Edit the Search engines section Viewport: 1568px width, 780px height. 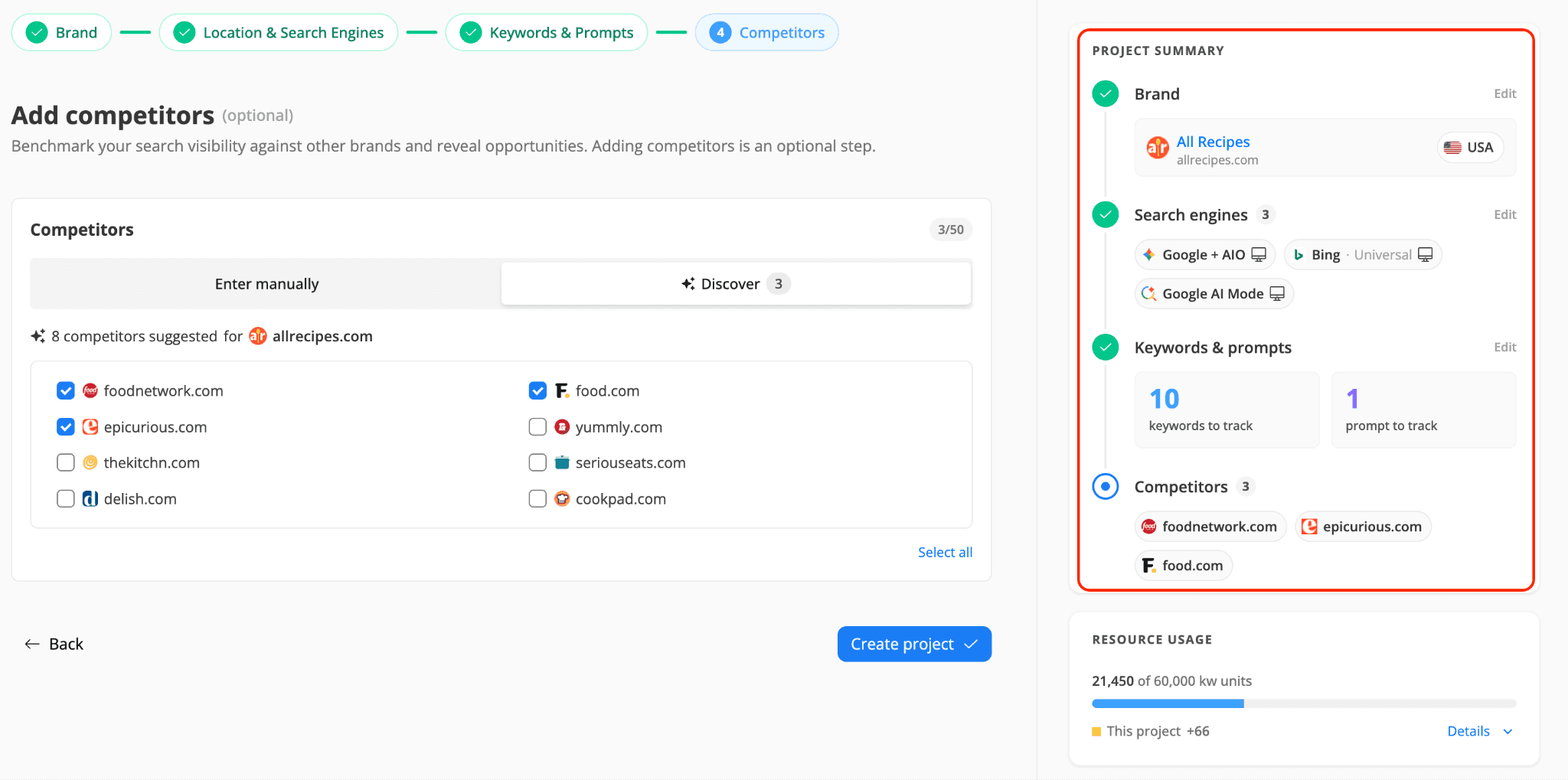click(x=1504, y=215)
